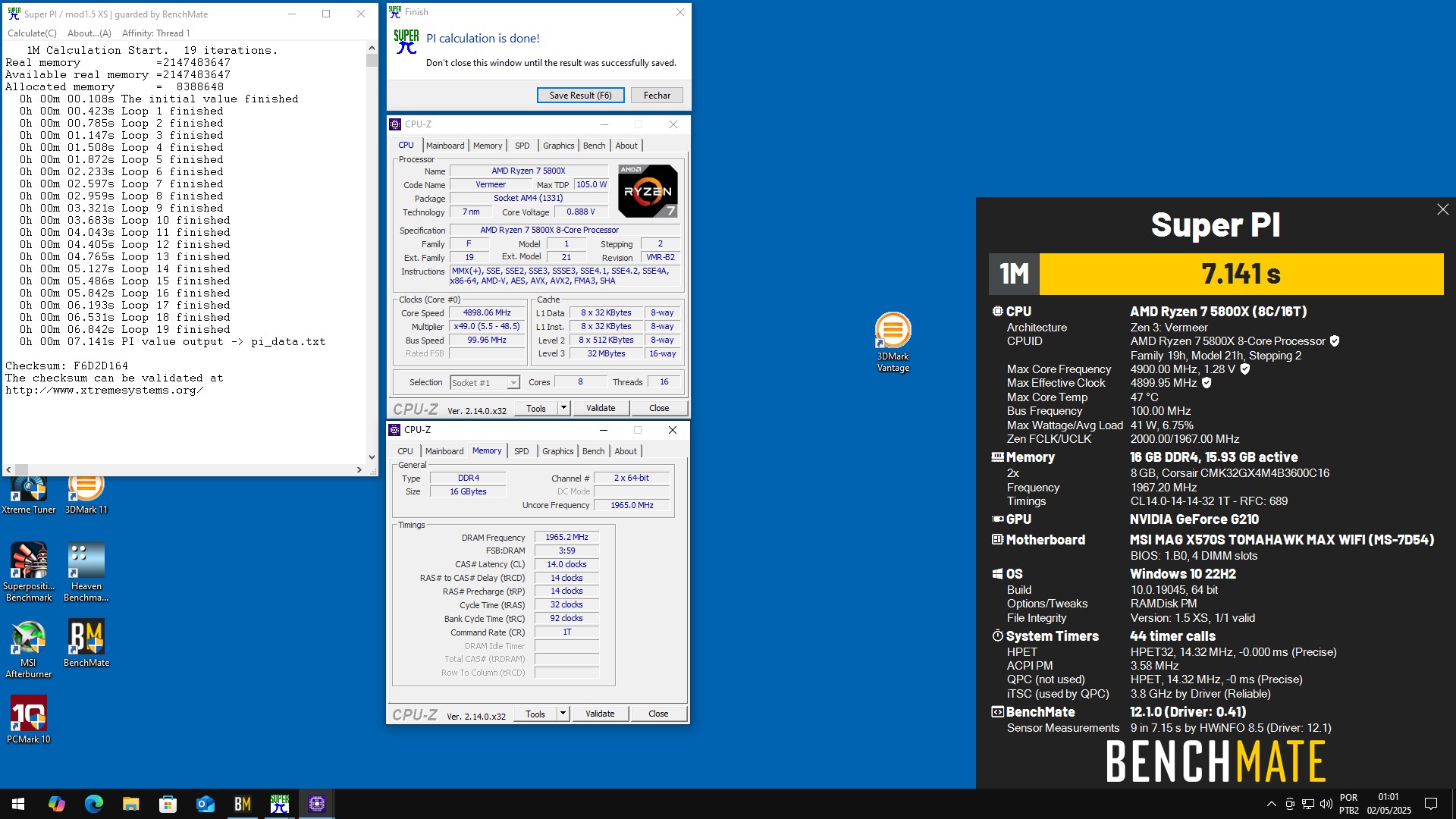Click the Fechar button in Finish dialog

pos(657,96)
